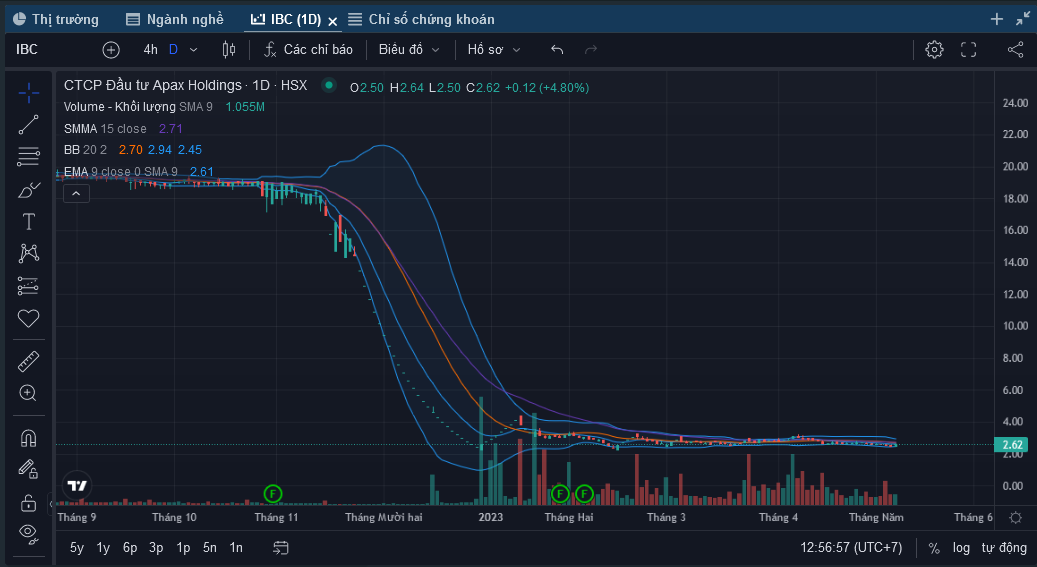Set range to 3p

click(x=156, y=548)
